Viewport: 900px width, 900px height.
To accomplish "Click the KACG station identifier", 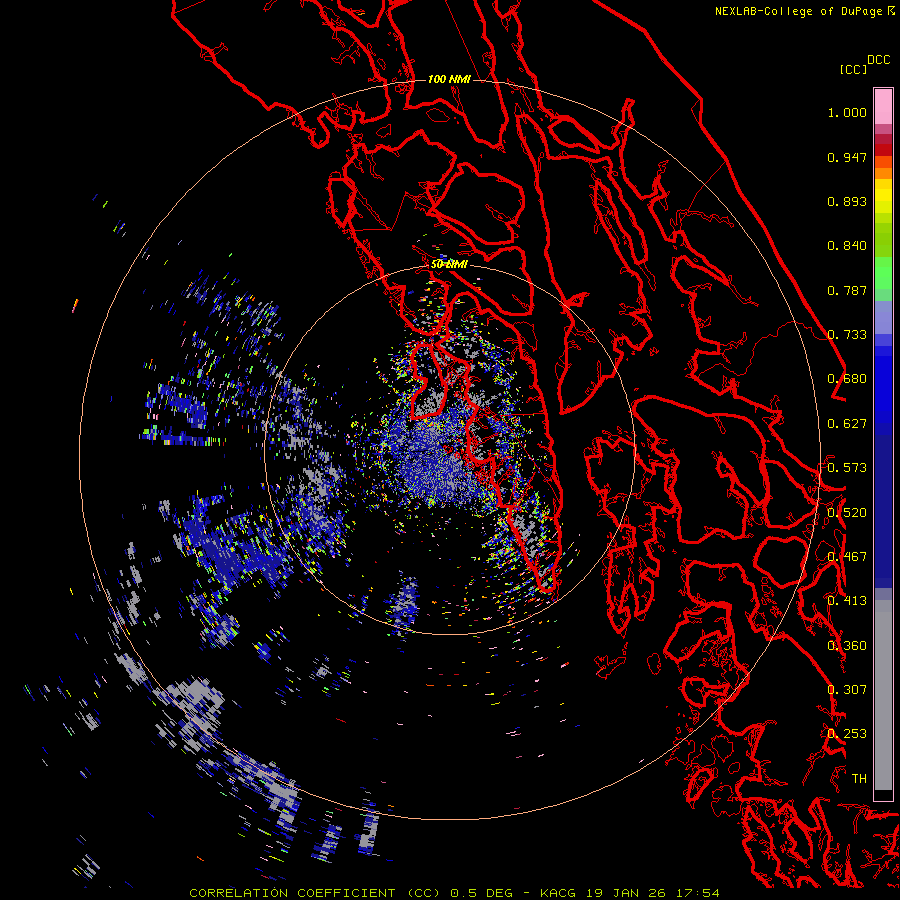I will click(557, 893).
